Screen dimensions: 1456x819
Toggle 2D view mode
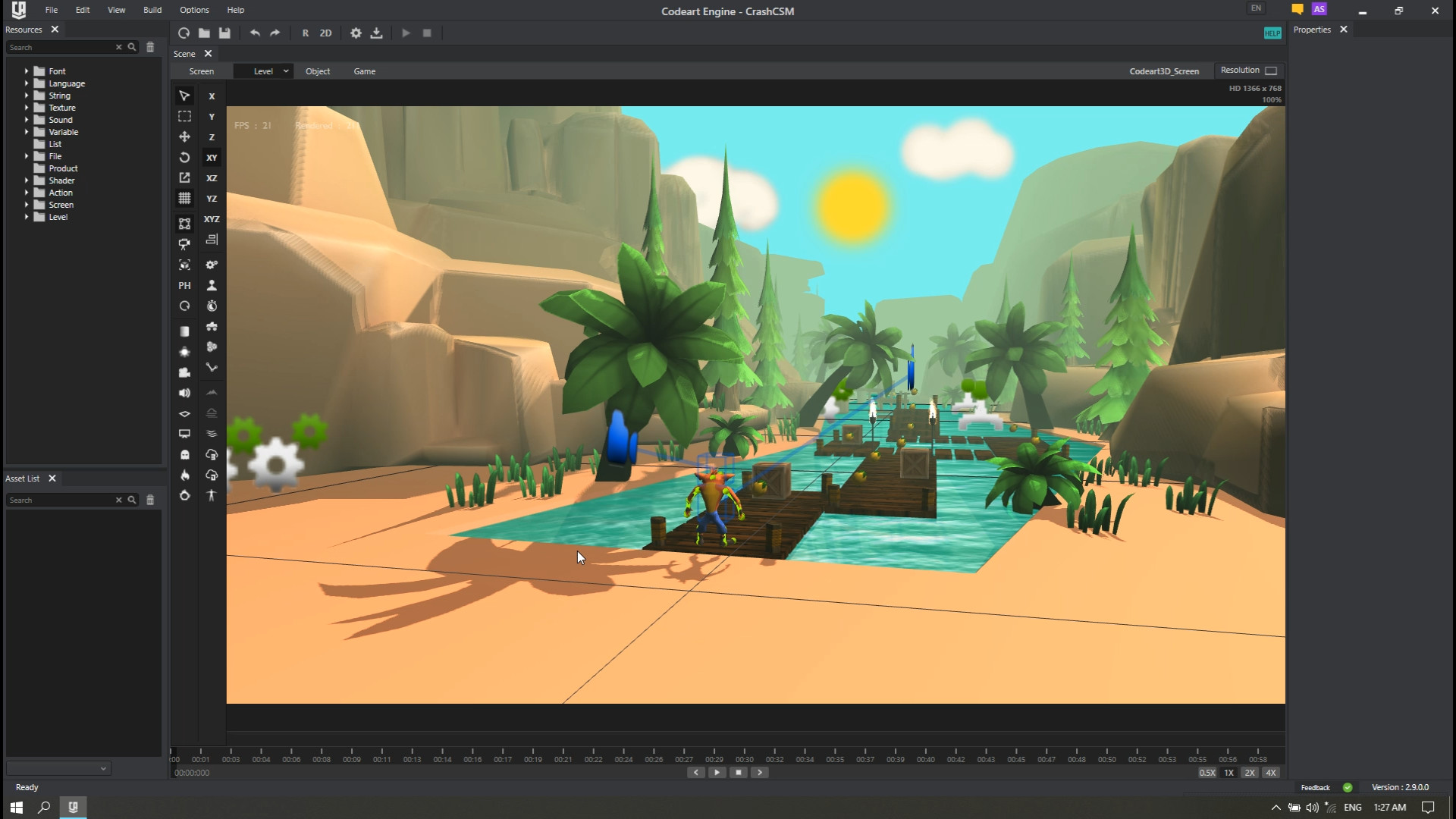[x=325, y=33]
